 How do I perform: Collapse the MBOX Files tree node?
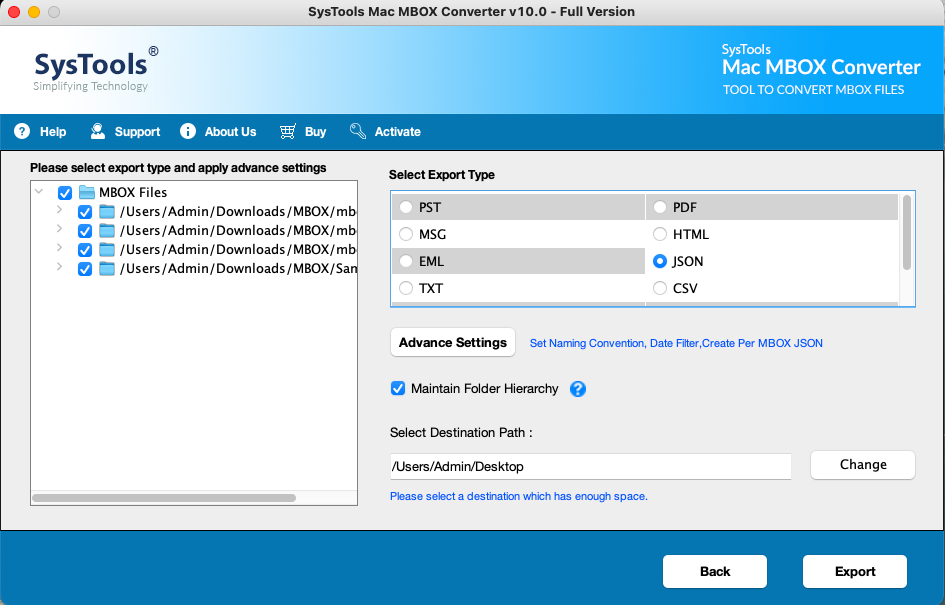39,192
